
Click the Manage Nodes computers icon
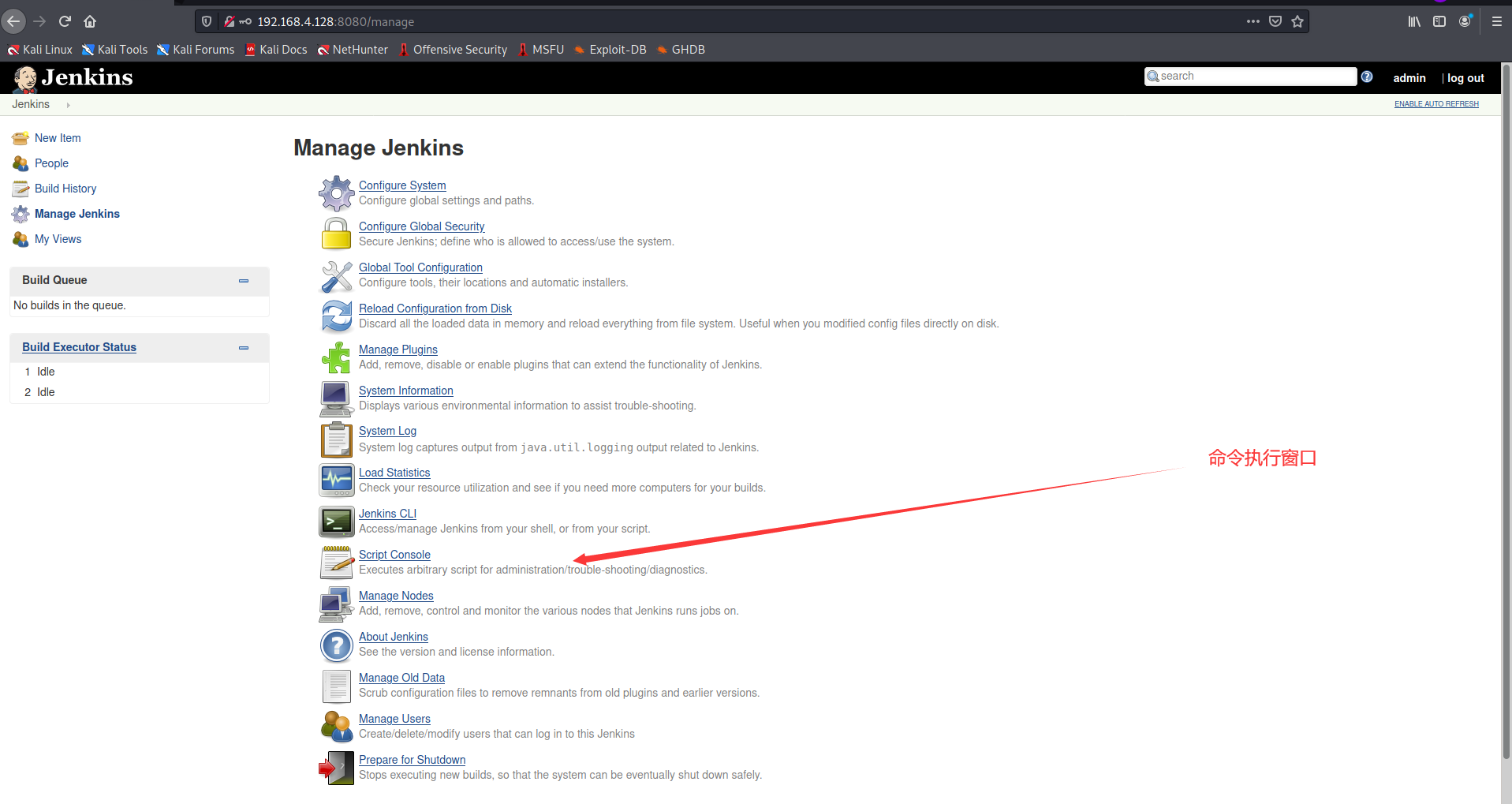pyautogui.click(x=337, y=604)
